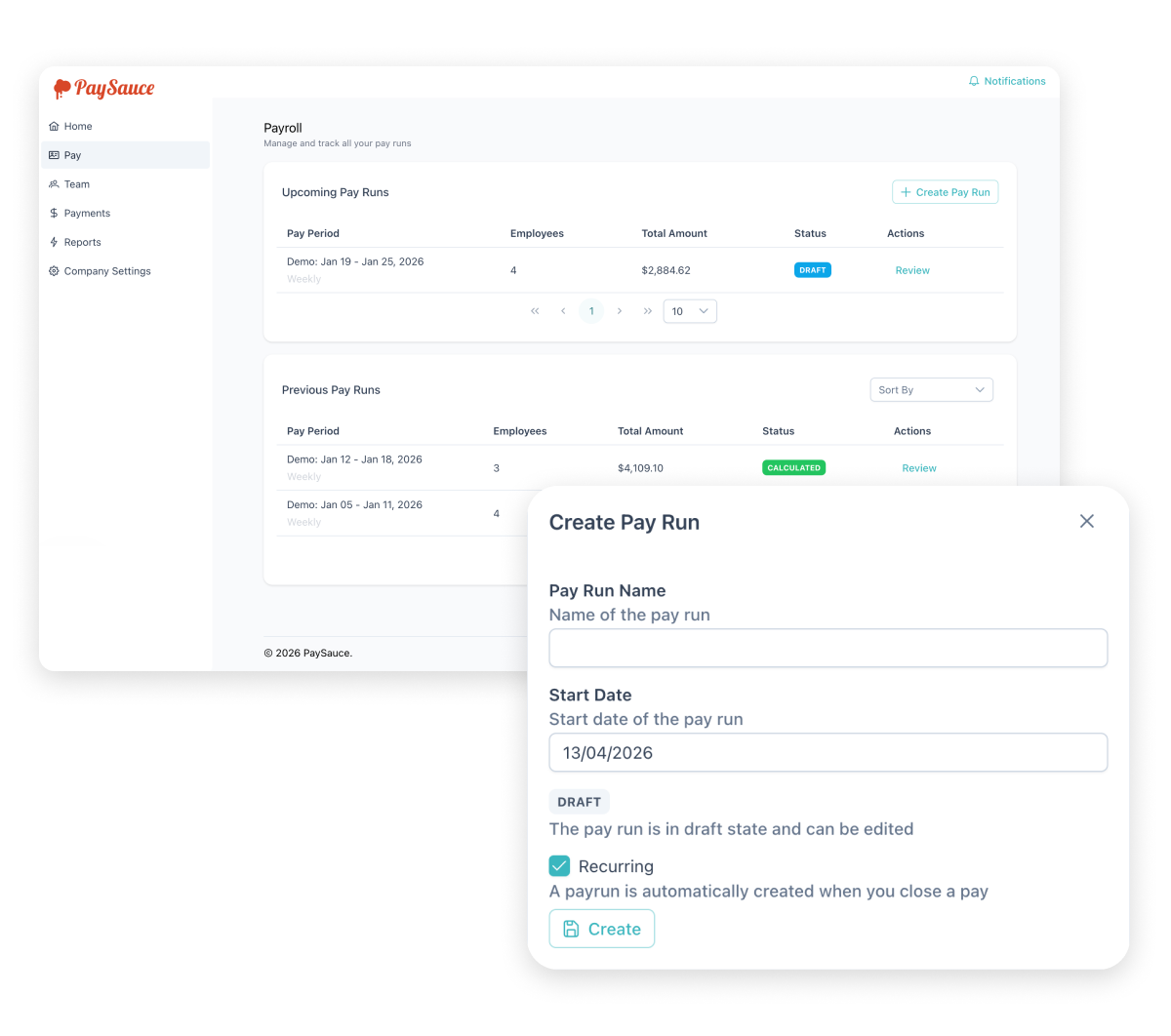Review the Jan 12 - Jan 18 pay run
This screenshot has width=1171, height=1036.
[x=918, y=468]
